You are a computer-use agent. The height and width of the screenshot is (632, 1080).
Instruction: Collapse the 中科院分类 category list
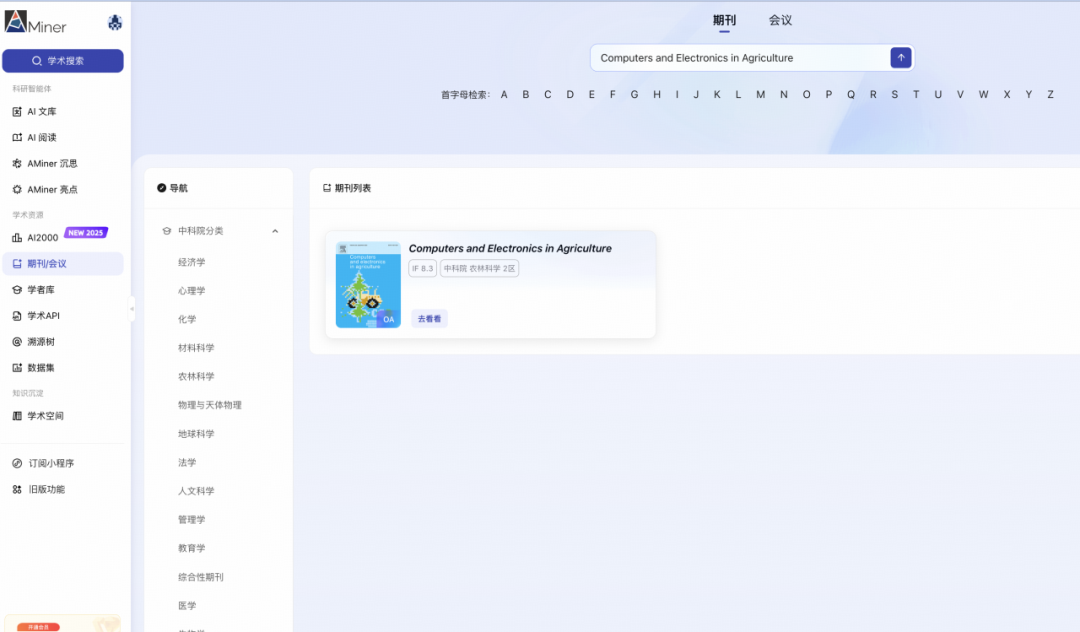(x=275, y=230)
